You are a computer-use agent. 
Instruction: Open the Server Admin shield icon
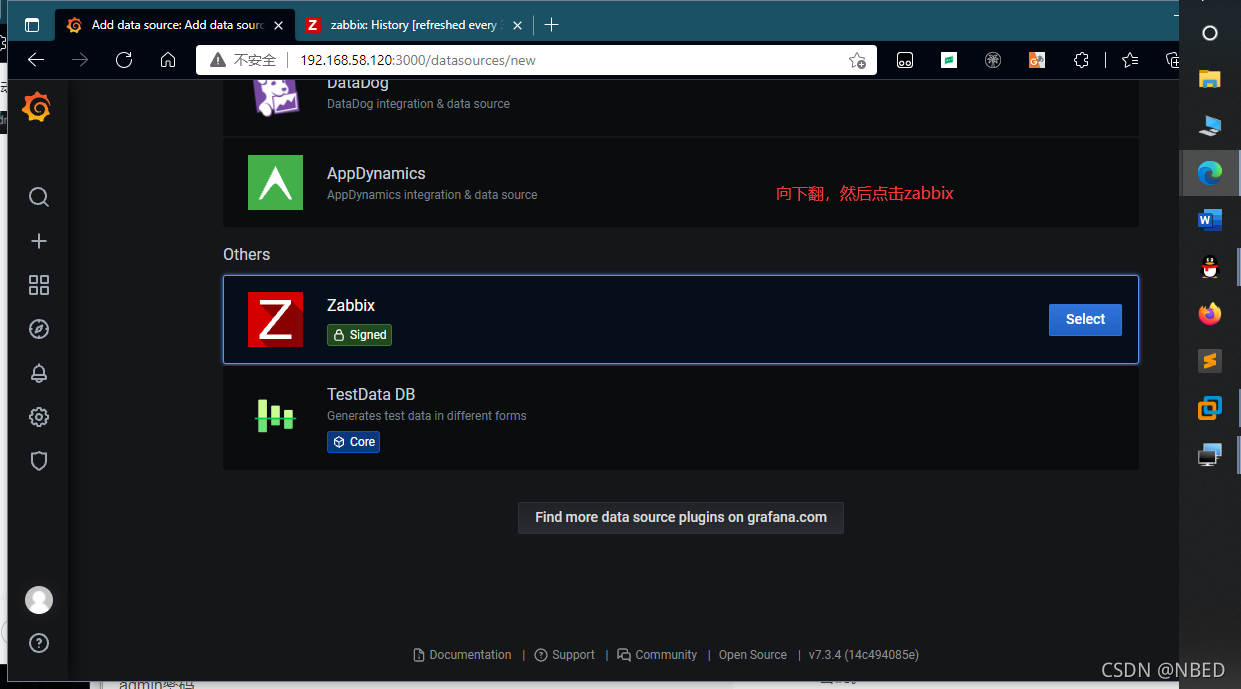[x=39, y=461]
